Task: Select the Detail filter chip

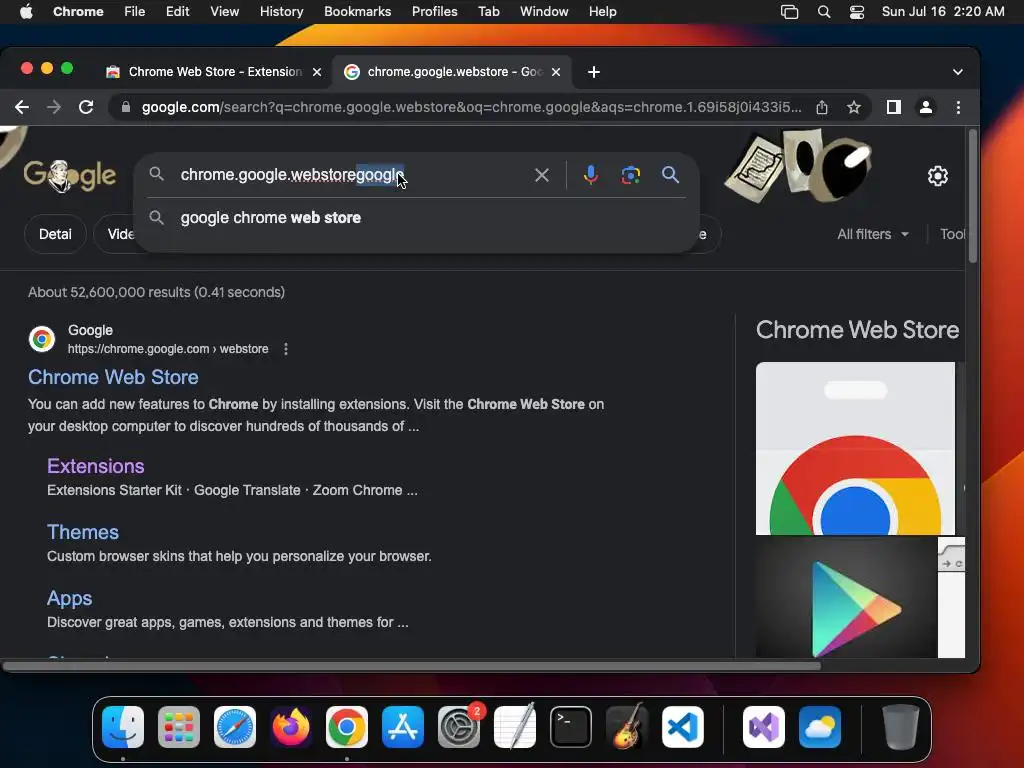Action: [x=55, y=234]
